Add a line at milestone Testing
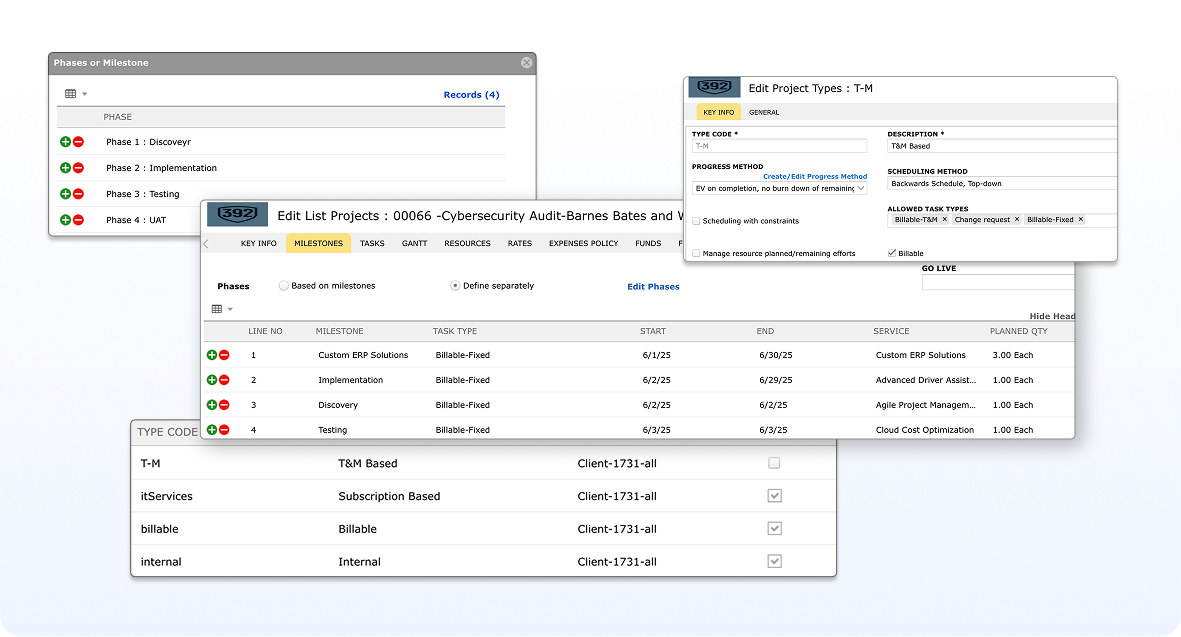Viewport: 1181px width, 637px height. [212, 430]
